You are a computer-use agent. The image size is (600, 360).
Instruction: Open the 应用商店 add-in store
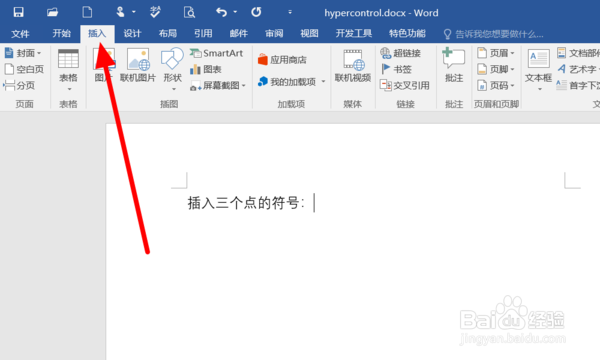(x=282, y=60)
